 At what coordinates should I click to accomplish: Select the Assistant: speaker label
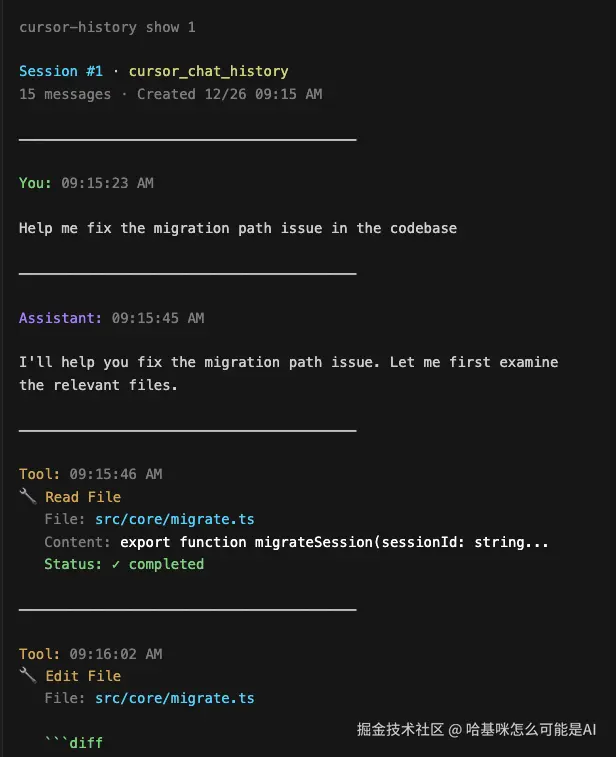pos(61,318)
